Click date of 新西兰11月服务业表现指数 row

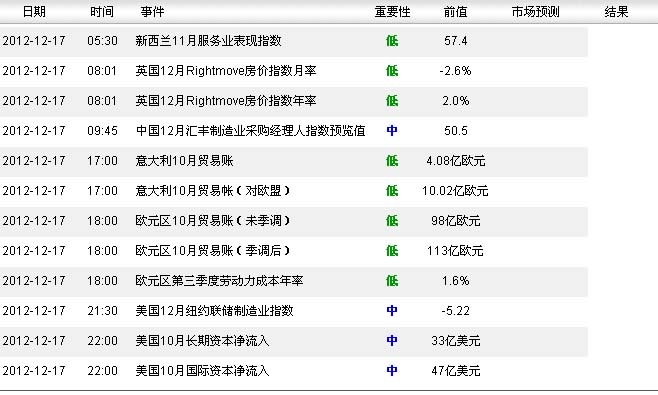click(x=34, y=41)
